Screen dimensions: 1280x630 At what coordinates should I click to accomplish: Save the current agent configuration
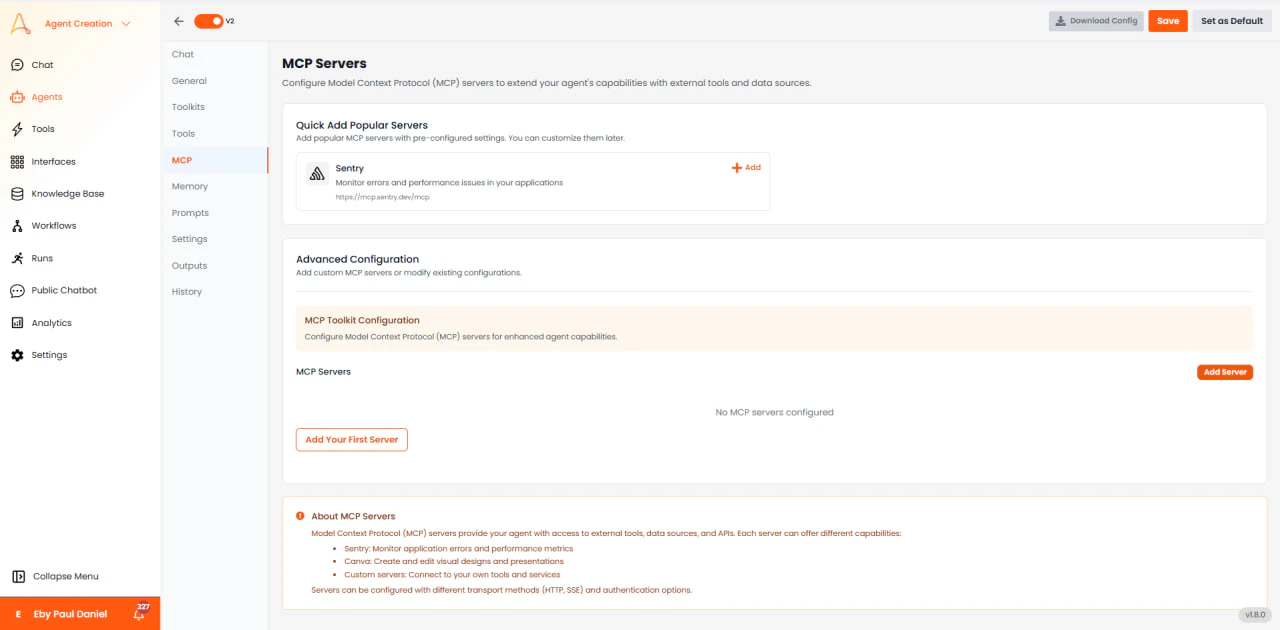coord(1167,20)
